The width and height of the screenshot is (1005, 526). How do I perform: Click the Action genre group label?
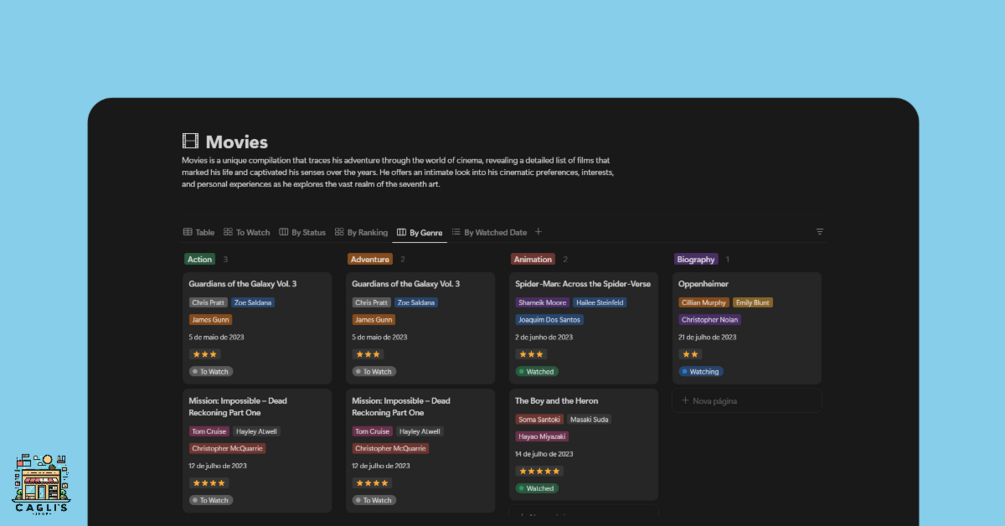point(199,259)
